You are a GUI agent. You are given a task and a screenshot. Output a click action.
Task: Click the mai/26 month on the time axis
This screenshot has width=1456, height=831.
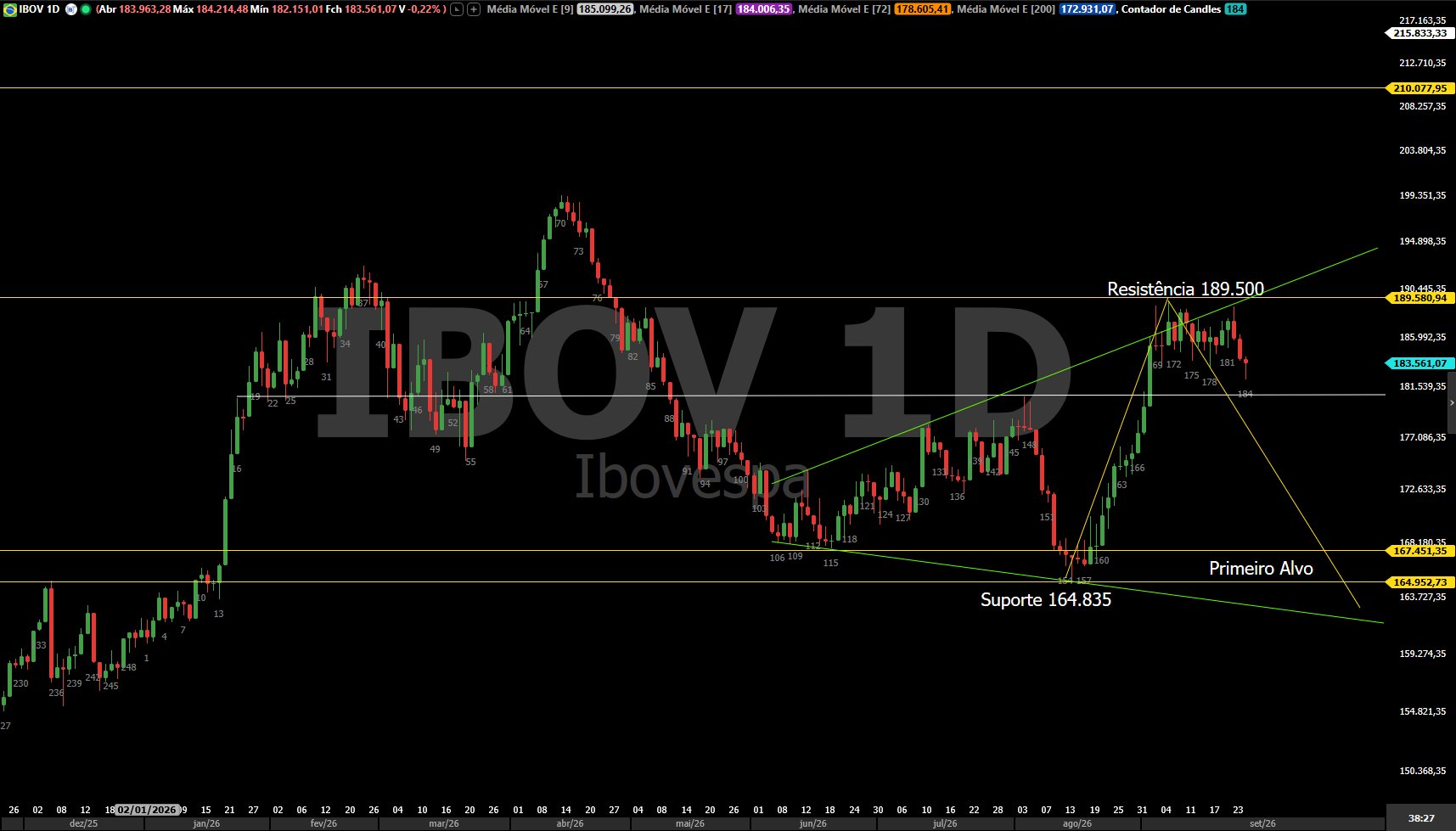[690, 823]
